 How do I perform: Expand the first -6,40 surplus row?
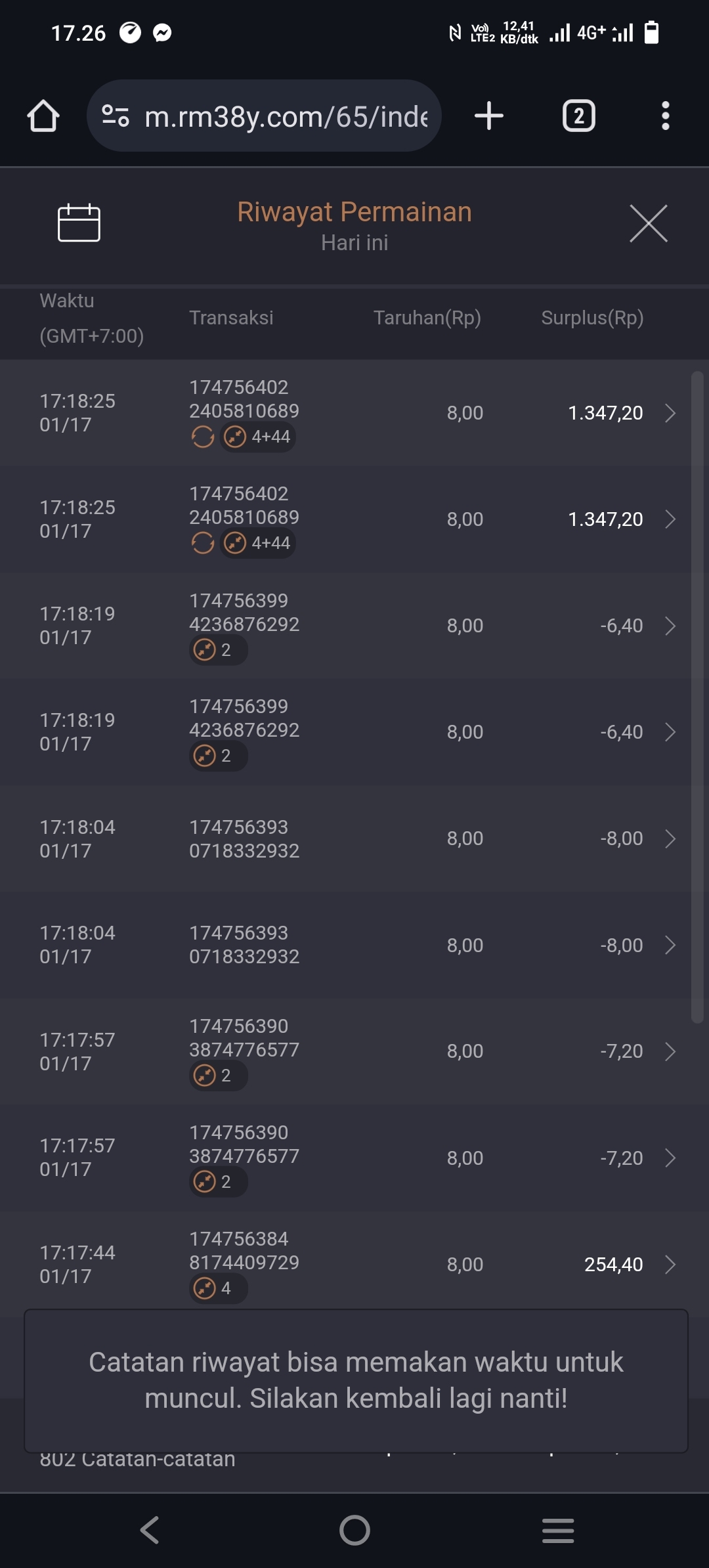pos(670,626)
